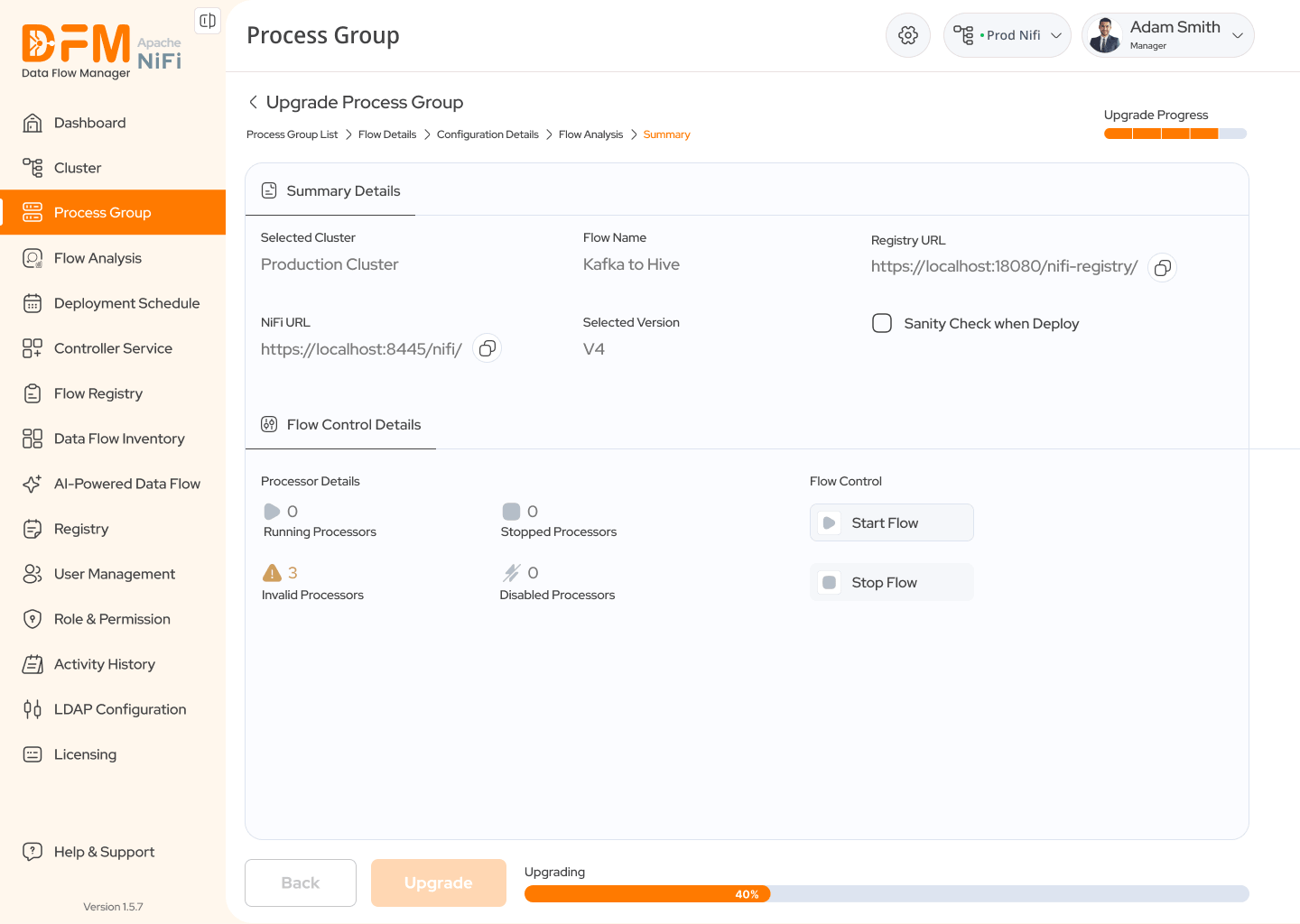Open the Prod Nifi cluster dropdown
This screenshot has width=1300, height=924.
tap(1007, 35)
